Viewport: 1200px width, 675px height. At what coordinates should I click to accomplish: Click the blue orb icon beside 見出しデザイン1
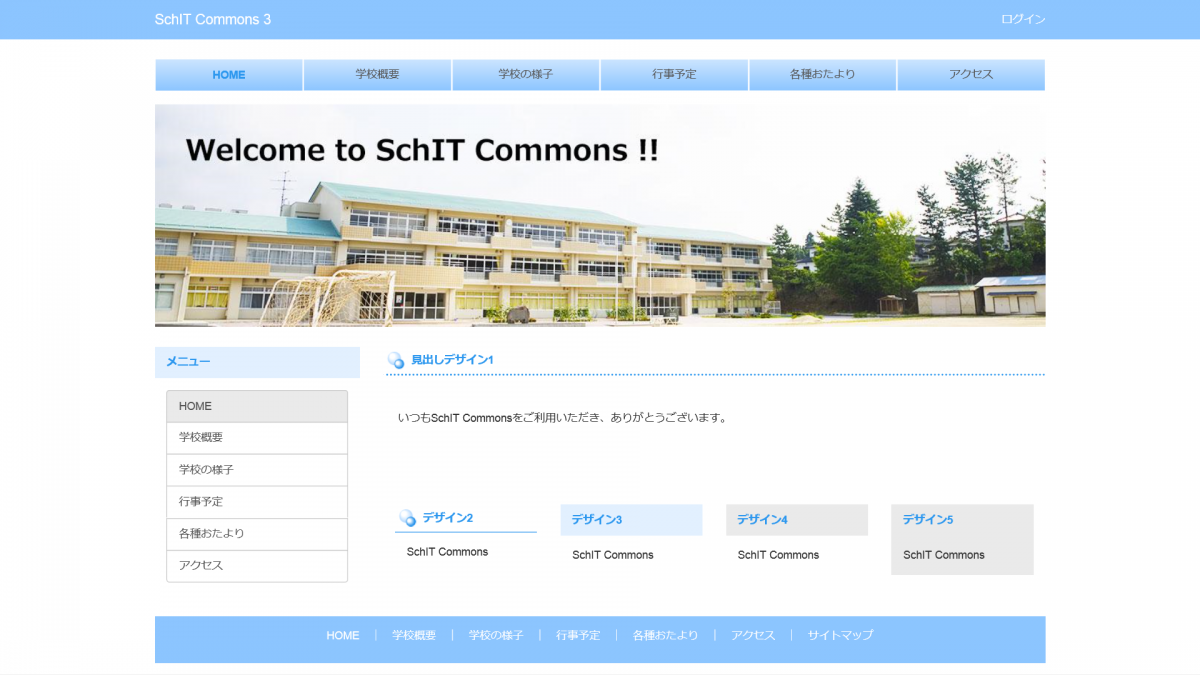(x=396, y=360)
